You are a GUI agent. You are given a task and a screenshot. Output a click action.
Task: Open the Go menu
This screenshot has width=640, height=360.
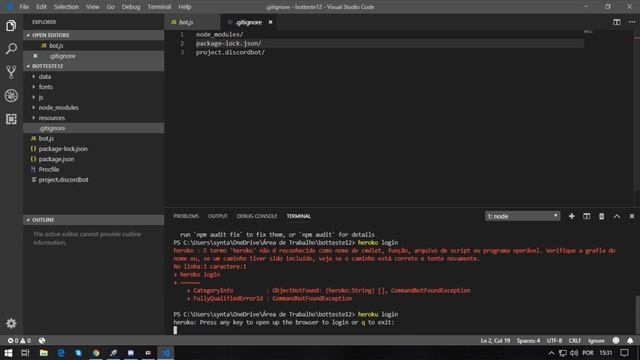(x=110, y=7)
